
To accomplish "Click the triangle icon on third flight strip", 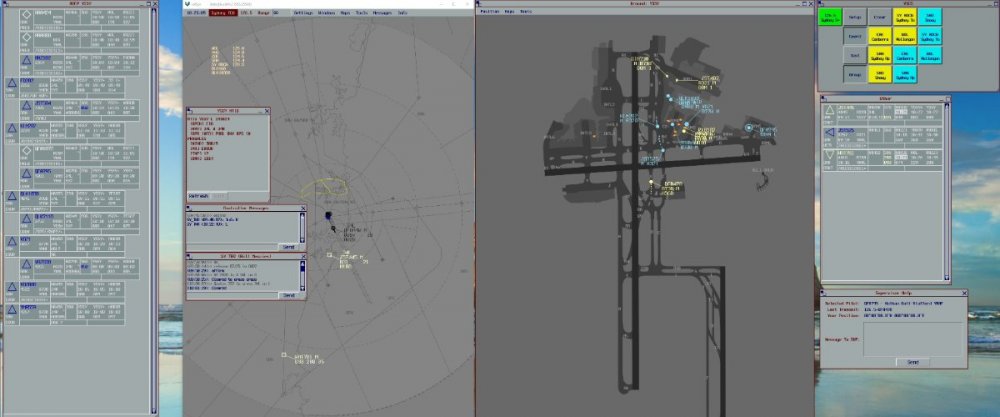I will click(27, 61).
